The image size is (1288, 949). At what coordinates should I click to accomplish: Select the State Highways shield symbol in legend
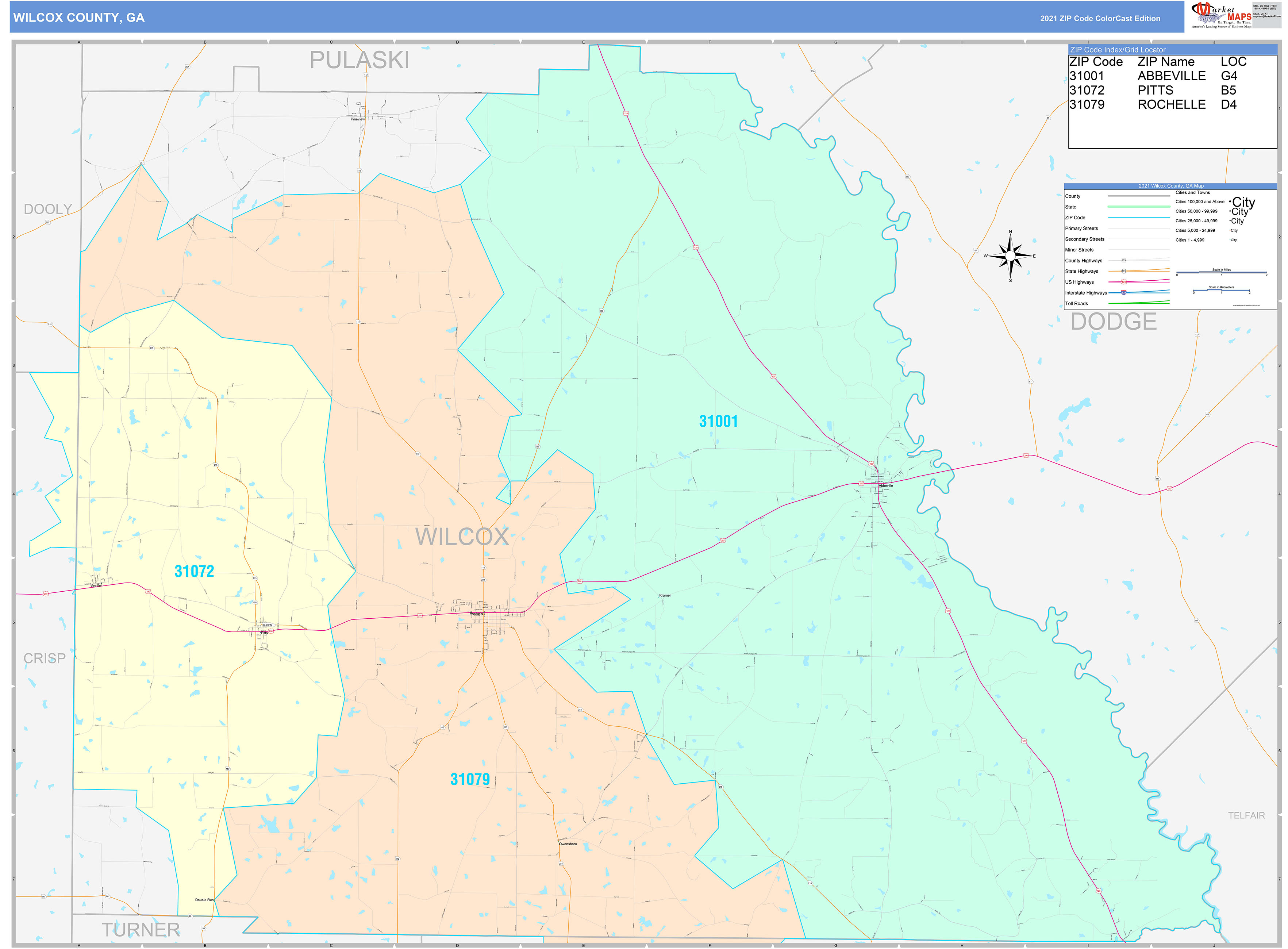(1124, 271)
